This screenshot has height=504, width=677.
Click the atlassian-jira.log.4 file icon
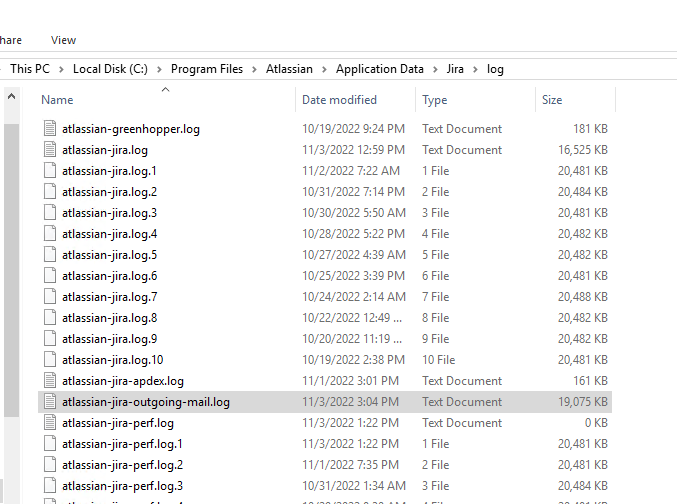point(50,234)
